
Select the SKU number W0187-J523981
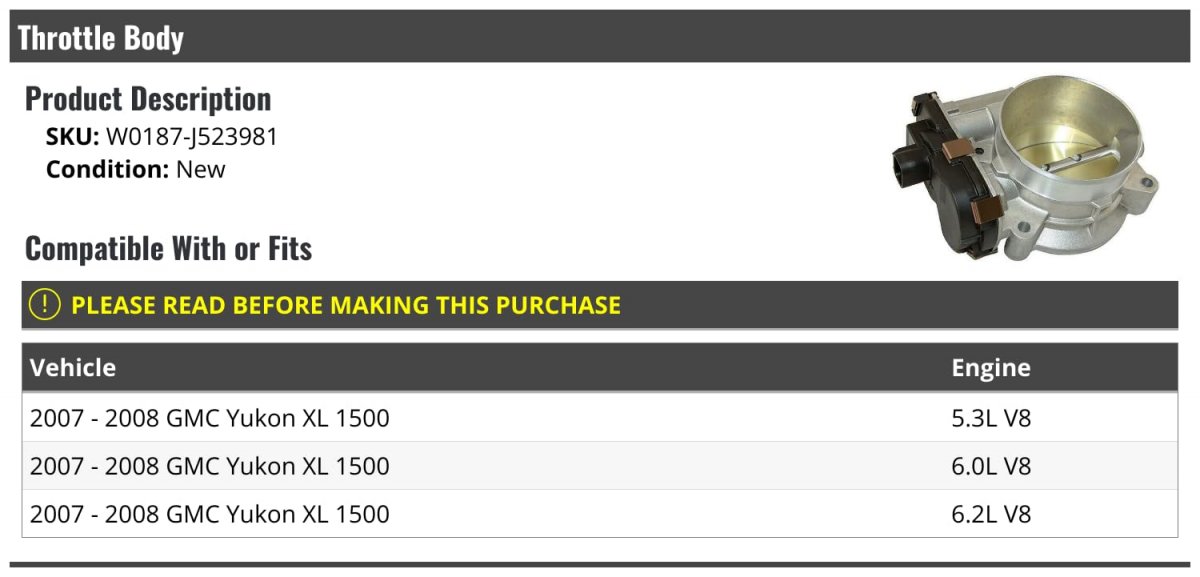(192, 137)
